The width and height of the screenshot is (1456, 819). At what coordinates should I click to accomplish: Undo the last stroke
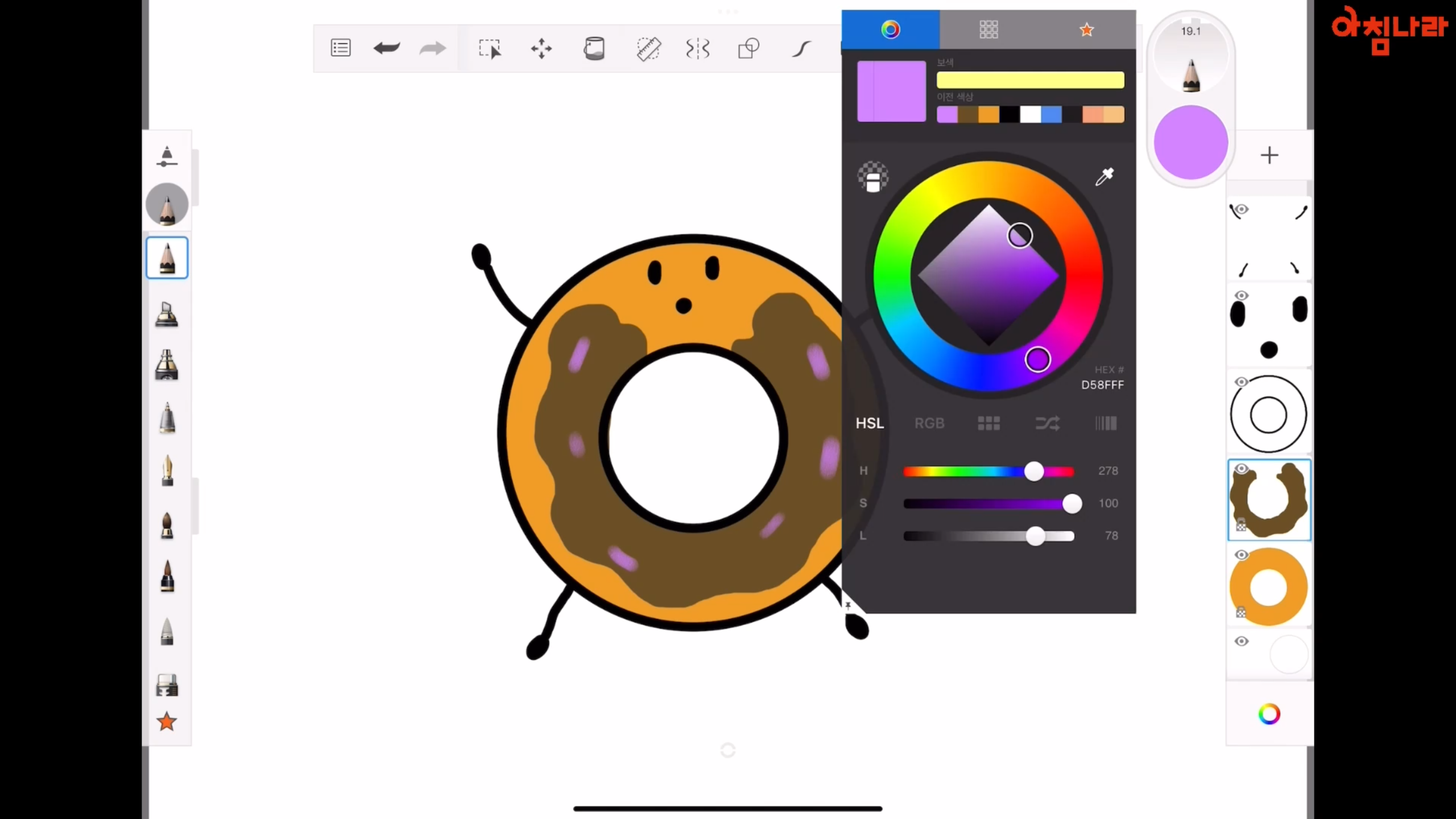tap(386, 48)
